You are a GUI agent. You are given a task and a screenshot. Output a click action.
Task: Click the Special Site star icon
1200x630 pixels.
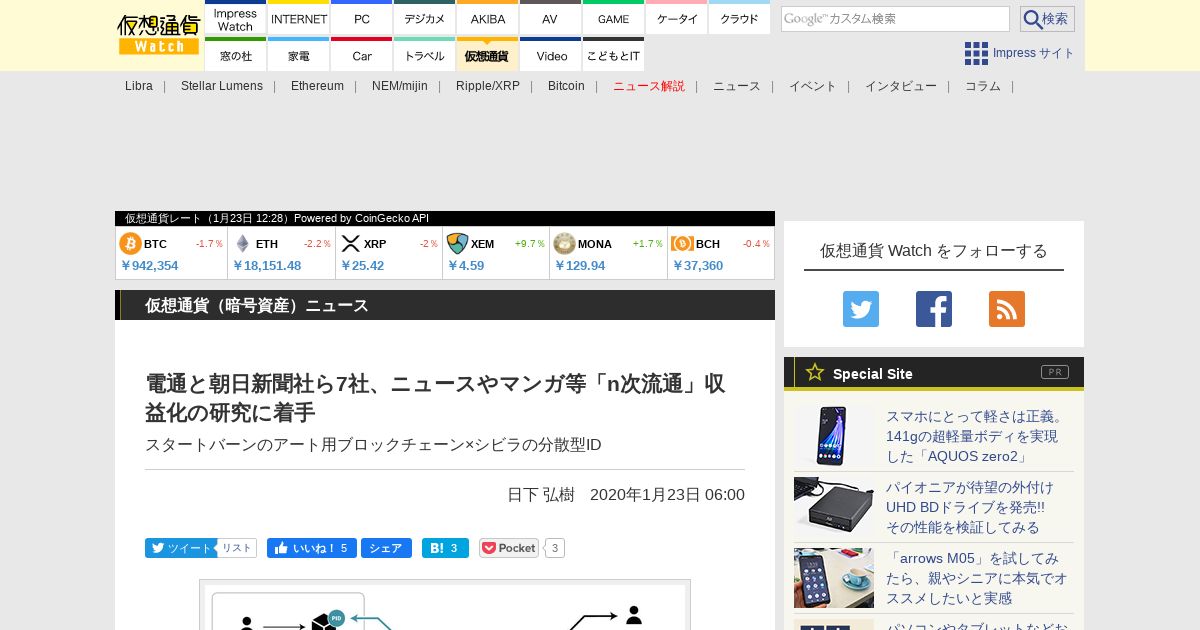(815, 373)
